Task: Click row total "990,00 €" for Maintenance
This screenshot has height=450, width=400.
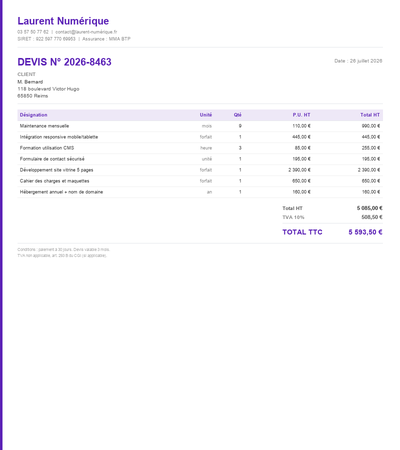Action: point(371,126)
